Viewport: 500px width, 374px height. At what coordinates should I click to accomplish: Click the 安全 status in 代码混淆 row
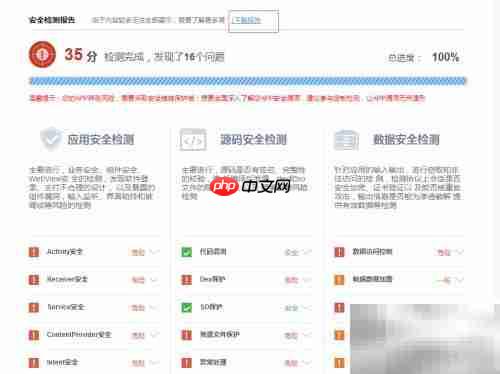291,252
